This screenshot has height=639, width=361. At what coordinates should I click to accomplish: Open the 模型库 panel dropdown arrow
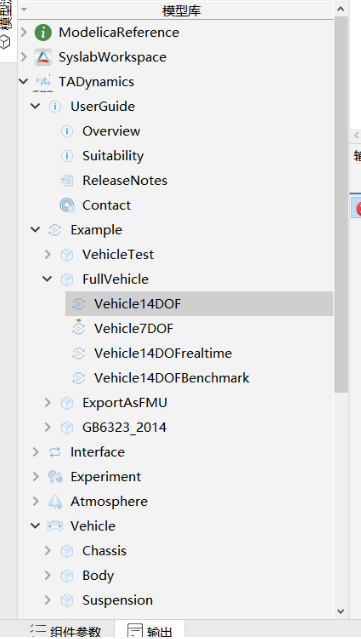coord(24,9)
